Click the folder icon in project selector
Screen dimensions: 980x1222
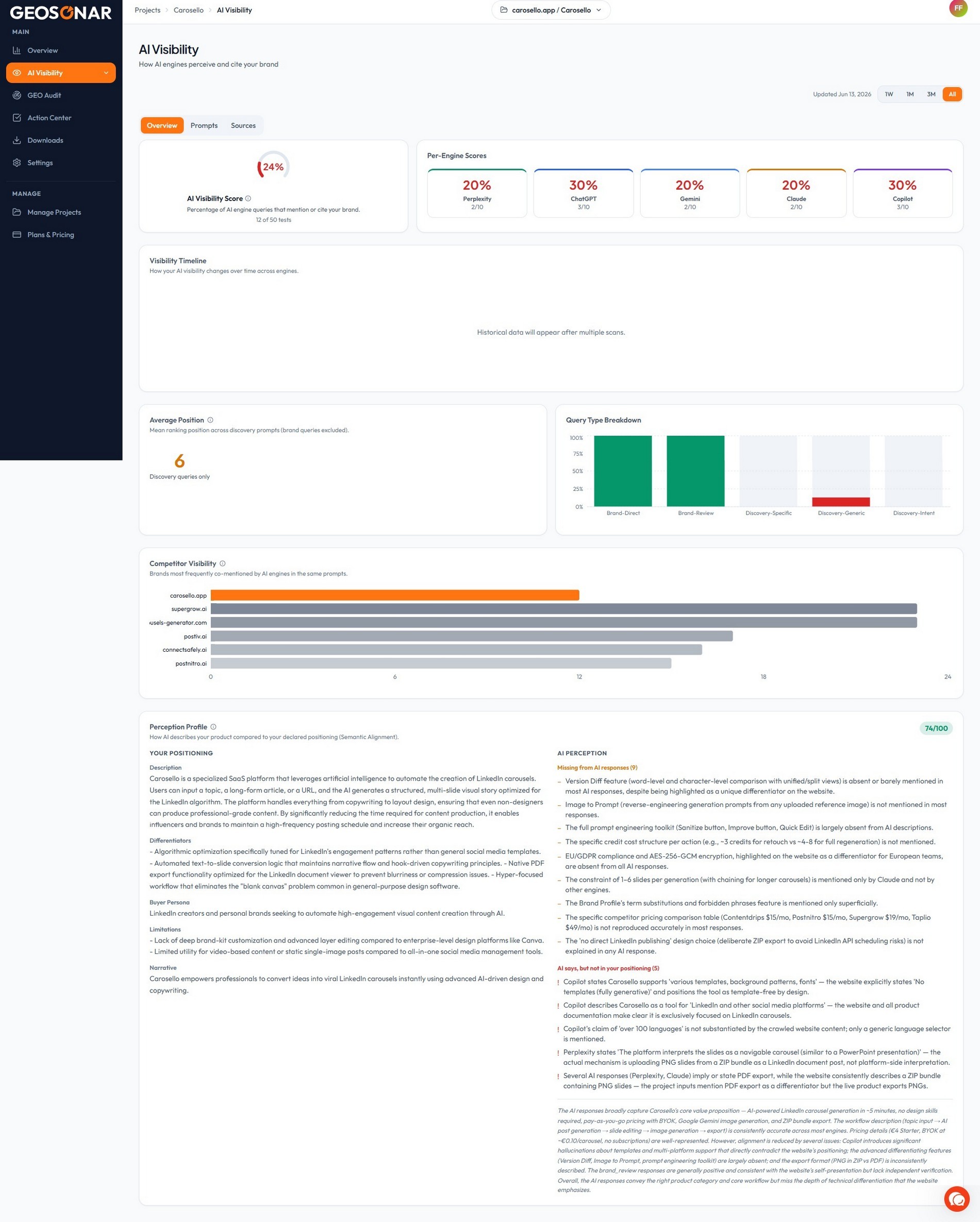[x=504, y=10]
